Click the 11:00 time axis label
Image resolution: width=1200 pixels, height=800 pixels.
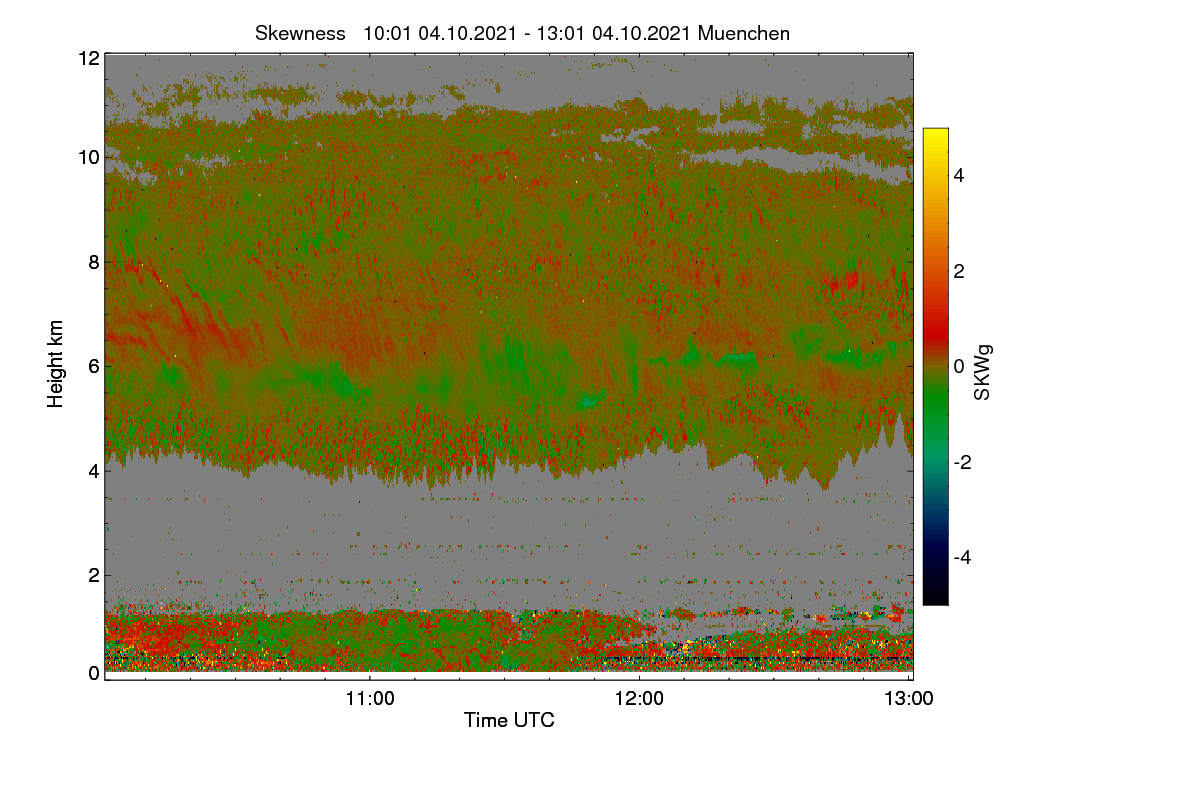pos(370,699)
